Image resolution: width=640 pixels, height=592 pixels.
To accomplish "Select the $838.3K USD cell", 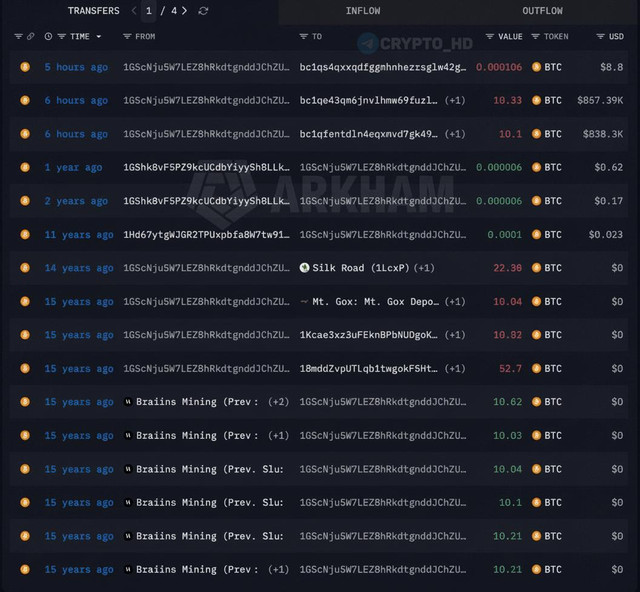I will tap(603, 134).
